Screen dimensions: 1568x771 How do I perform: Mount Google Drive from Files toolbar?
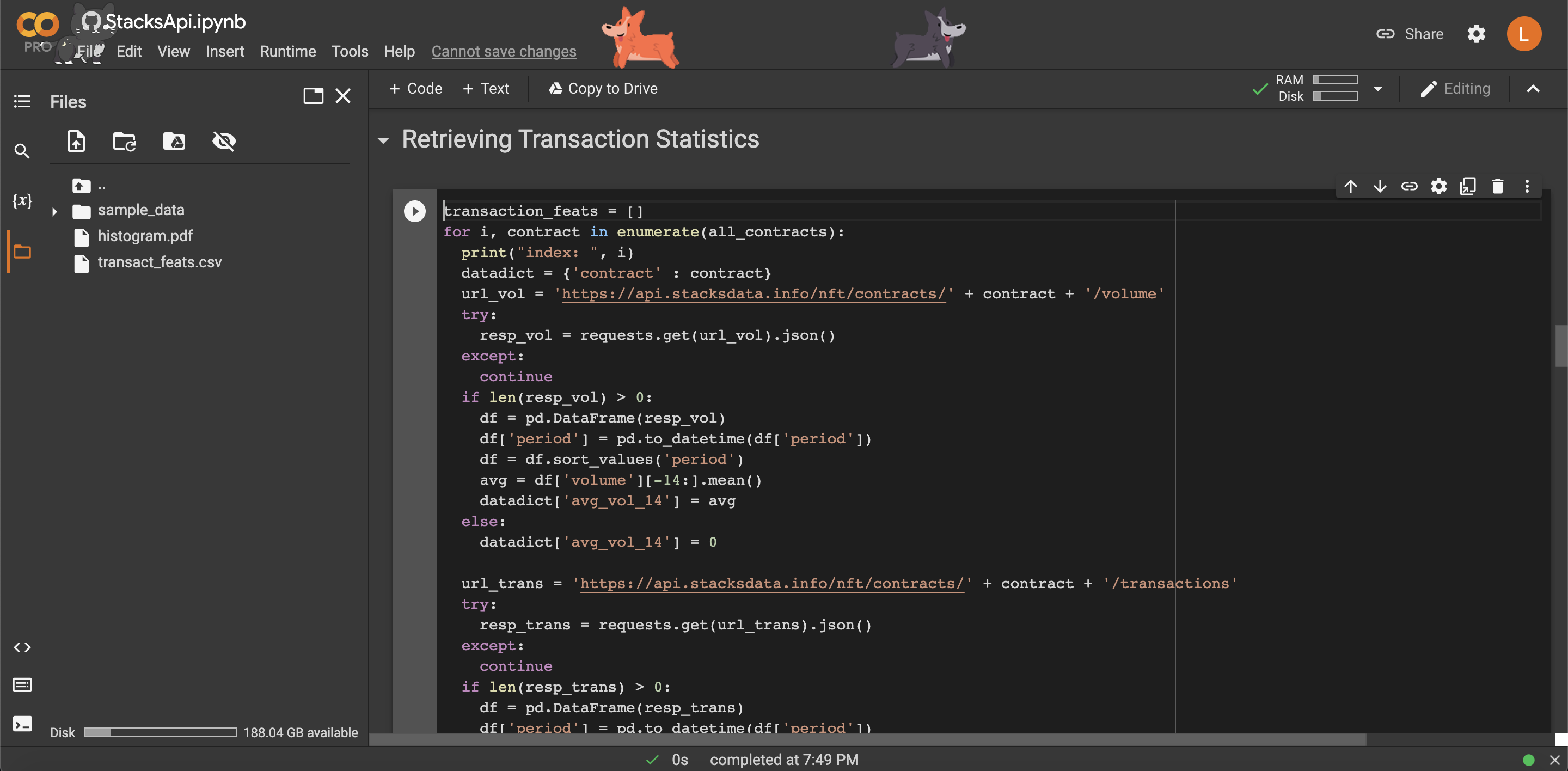174,141
